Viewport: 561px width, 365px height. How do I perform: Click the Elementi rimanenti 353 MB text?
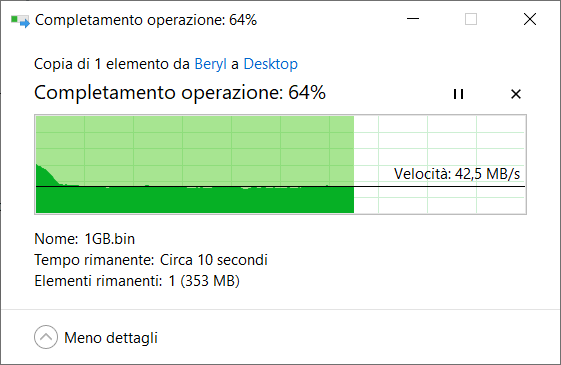(x=137, y=281)
